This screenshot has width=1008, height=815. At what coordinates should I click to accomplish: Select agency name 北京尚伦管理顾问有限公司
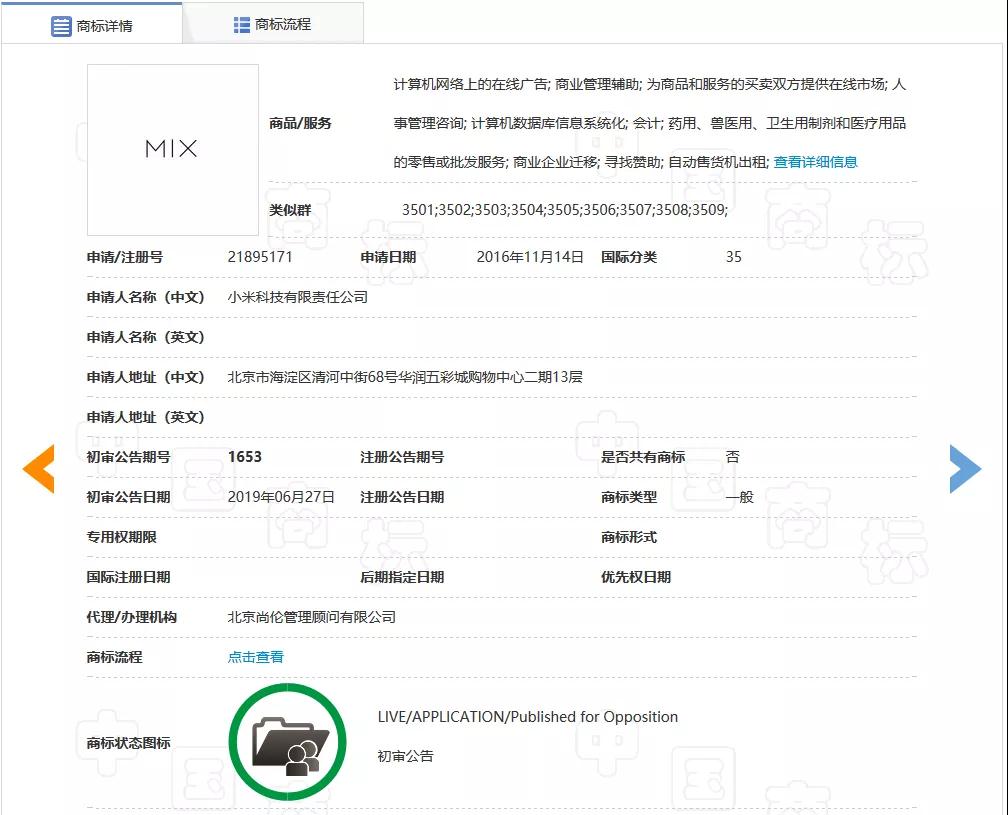(312, 617)
